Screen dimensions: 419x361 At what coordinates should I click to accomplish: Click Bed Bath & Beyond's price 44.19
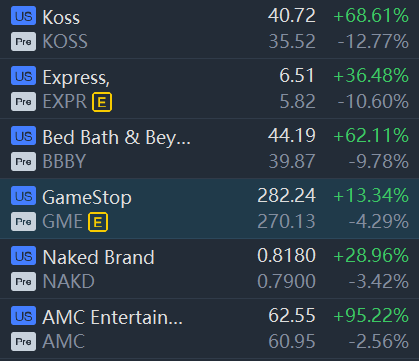tap(292, 135)
